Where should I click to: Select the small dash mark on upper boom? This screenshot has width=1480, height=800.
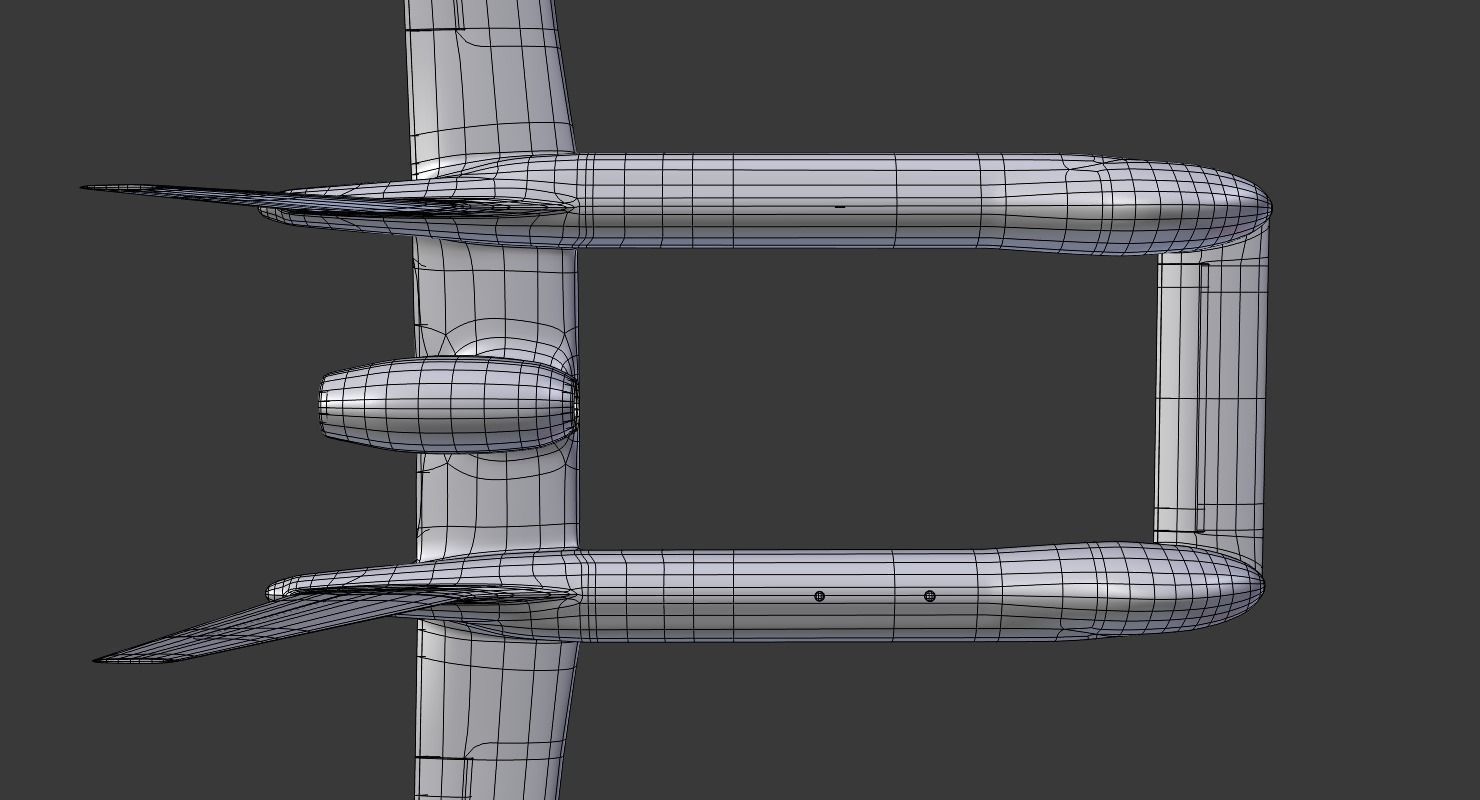[x=840, y=207]
